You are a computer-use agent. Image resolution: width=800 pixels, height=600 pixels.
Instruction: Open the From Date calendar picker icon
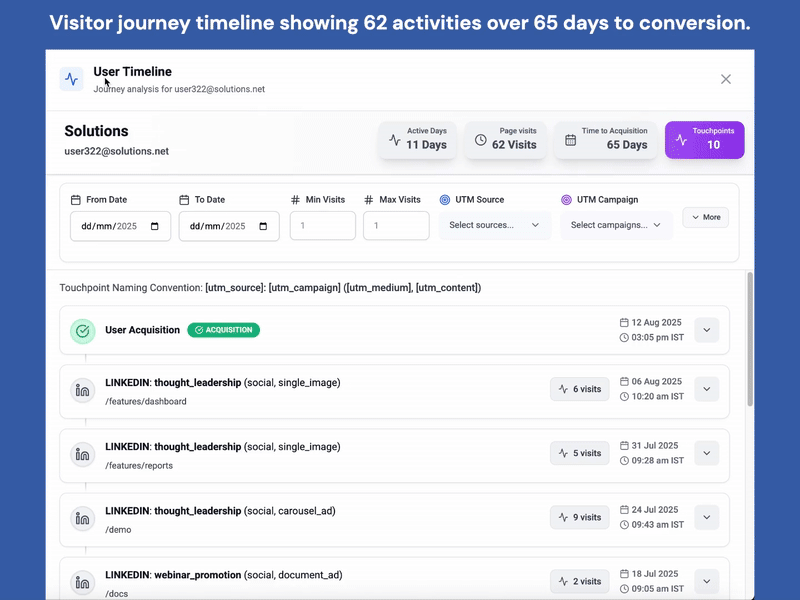coord(155,226)
